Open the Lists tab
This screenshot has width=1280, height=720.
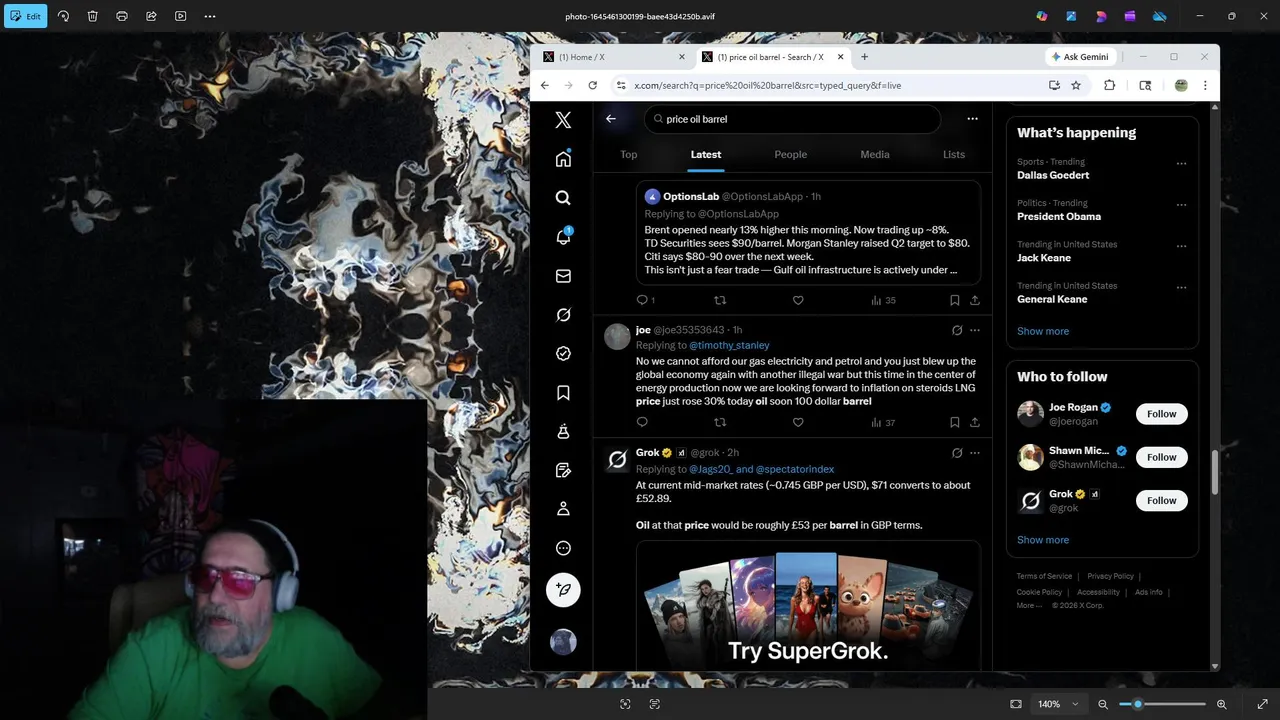(954, 155)
